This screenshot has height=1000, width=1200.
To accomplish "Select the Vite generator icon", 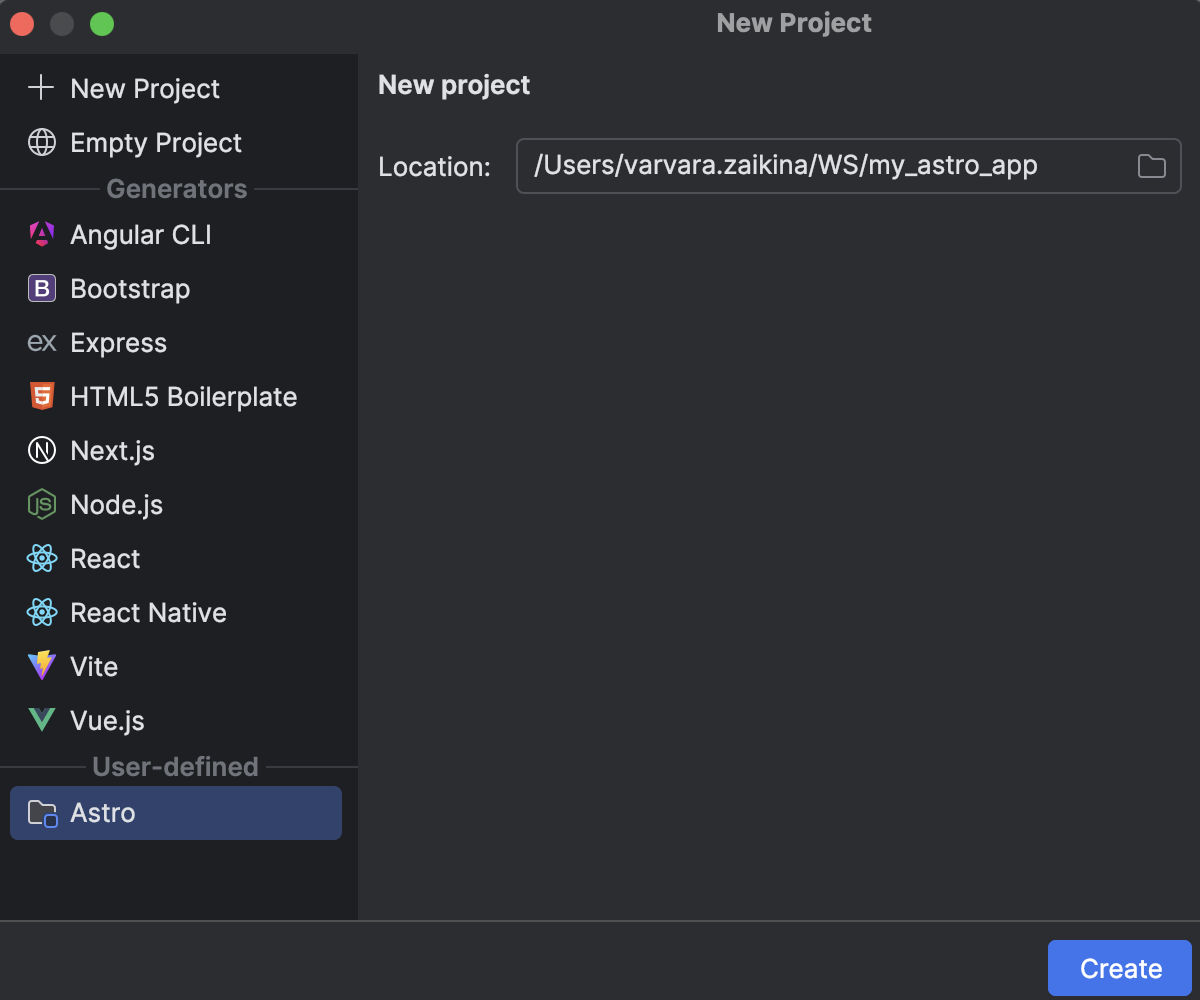I will coord(41,666).
